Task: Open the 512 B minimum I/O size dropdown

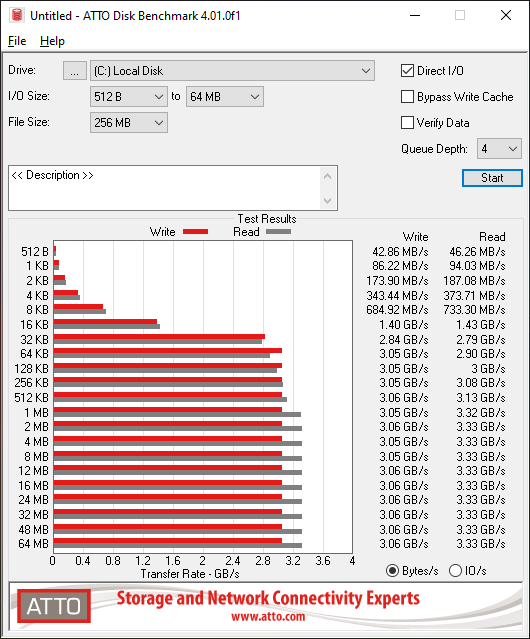Action: (129, 97)
